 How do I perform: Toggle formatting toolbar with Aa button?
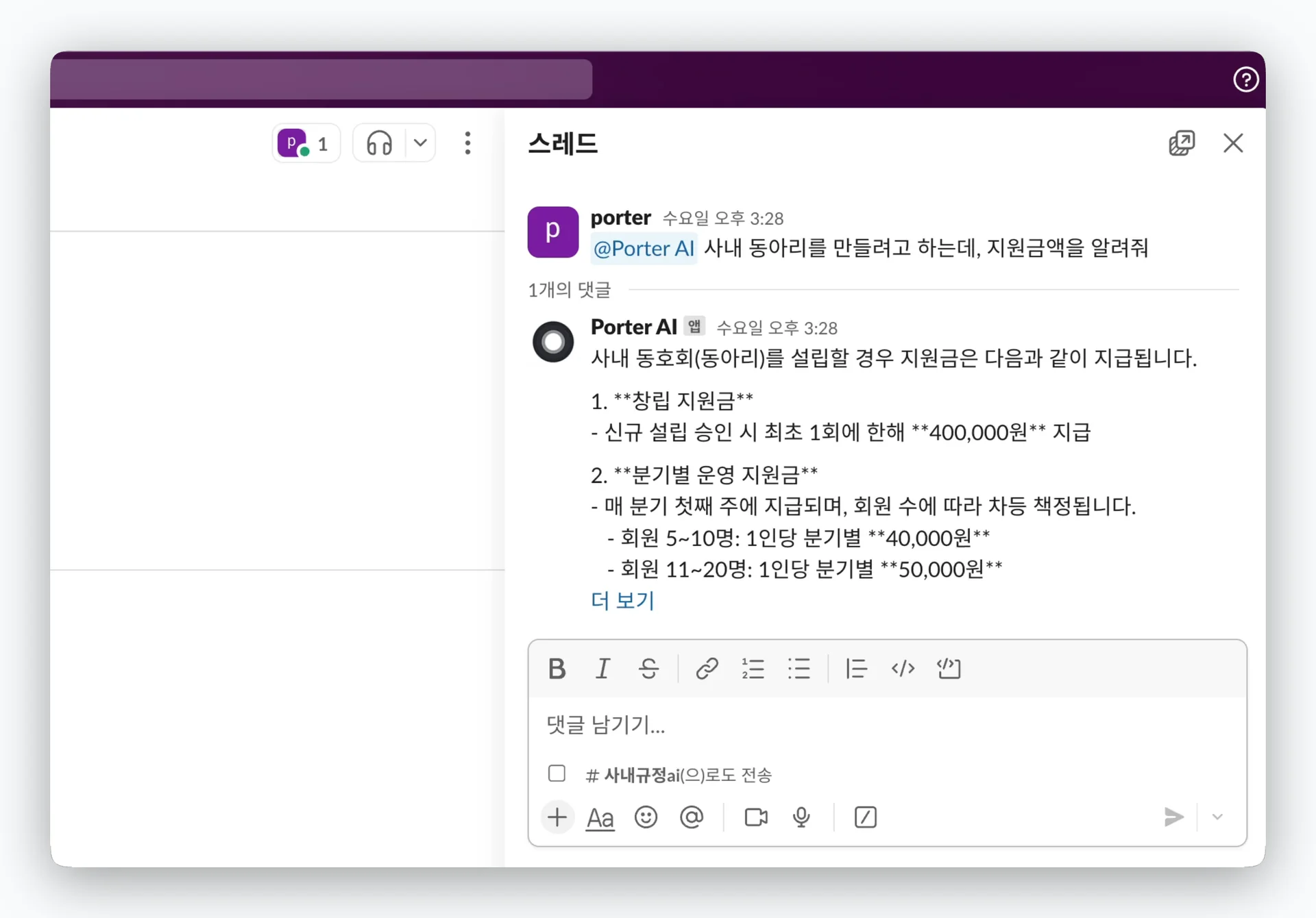(600, 817)
